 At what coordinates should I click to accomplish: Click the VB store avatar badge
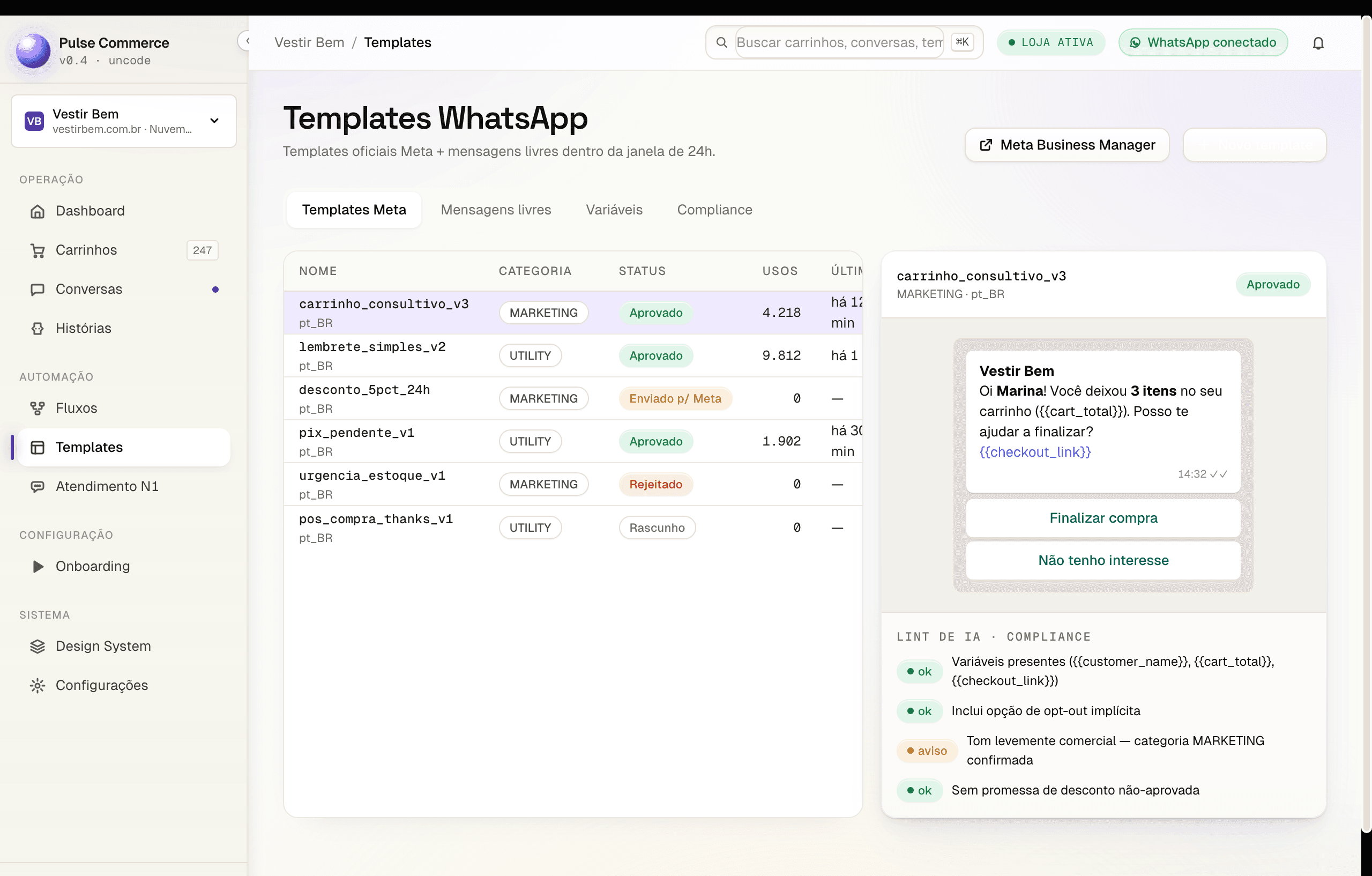tap(34, 121)
